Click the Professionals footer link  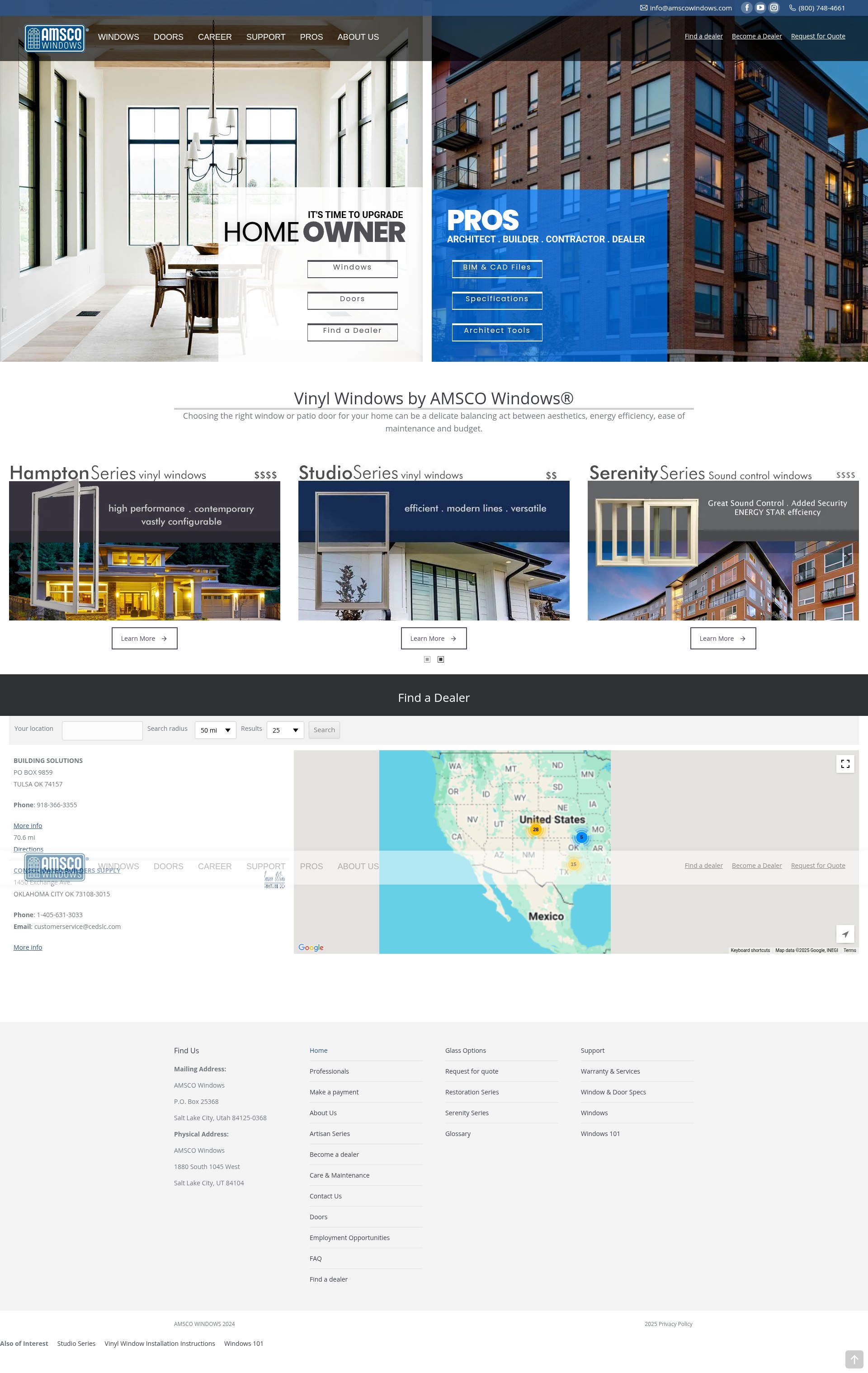pos(330,1071)
